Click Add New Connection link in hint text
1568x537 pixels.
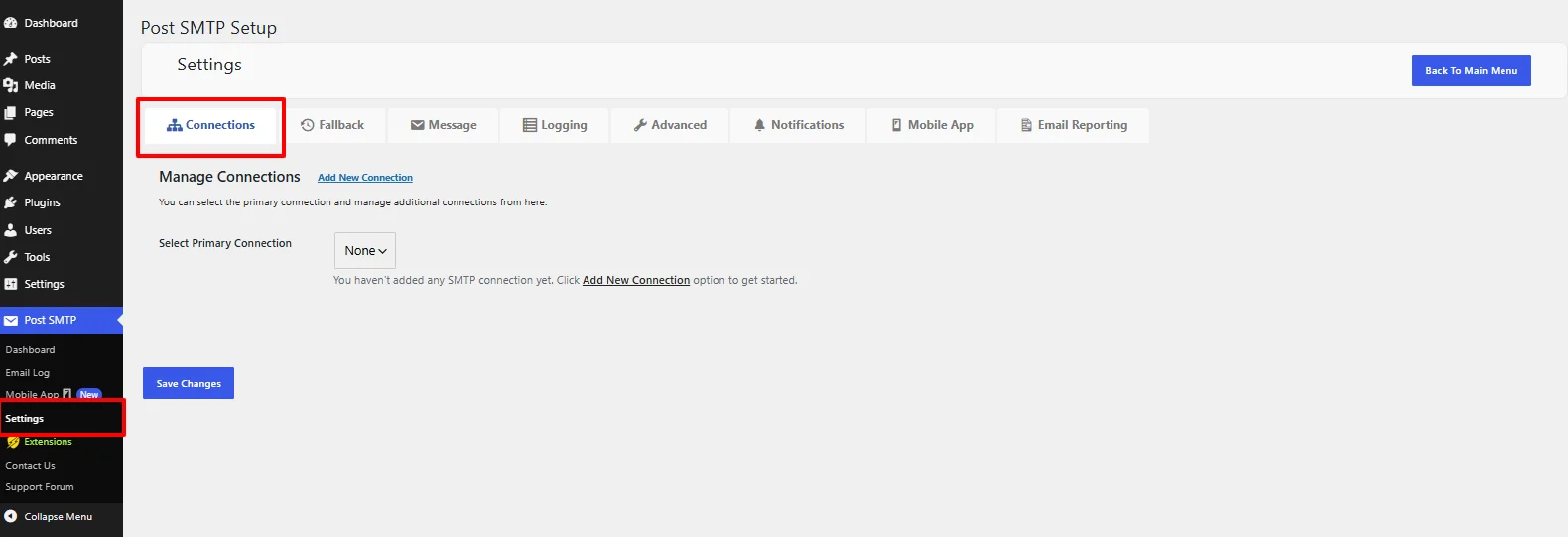click(636, 280)
